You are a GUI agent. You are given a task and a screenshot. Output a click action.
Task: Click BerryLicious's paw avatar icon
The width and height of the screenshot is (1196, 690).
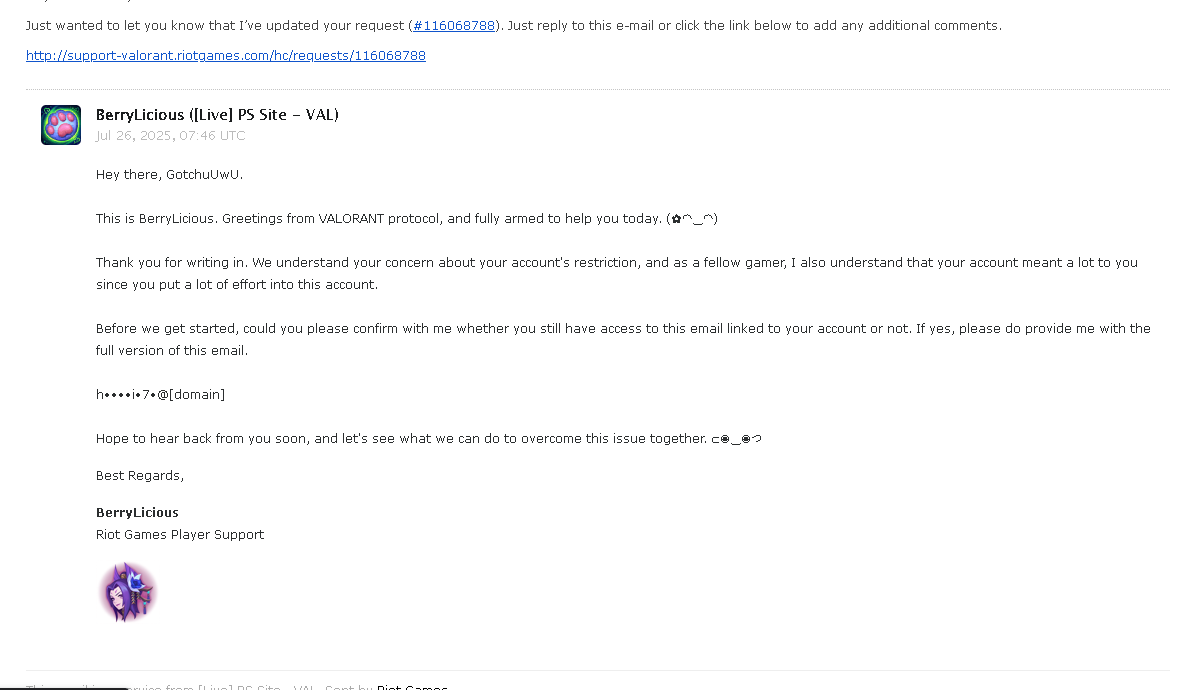pyautogui.click(x=61, y=125)
